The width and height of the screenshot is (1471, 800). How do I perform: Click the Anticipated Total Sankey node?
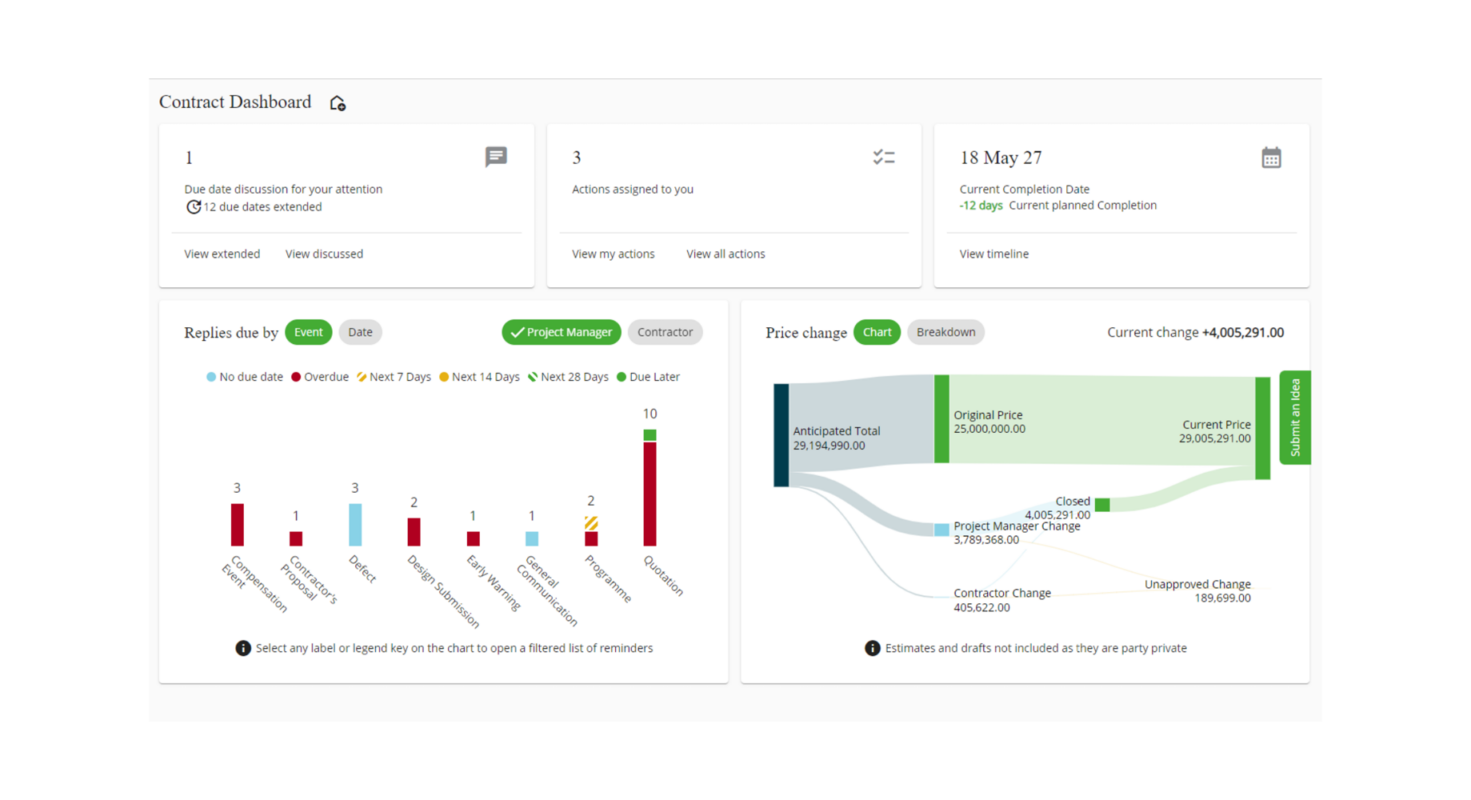781,435
